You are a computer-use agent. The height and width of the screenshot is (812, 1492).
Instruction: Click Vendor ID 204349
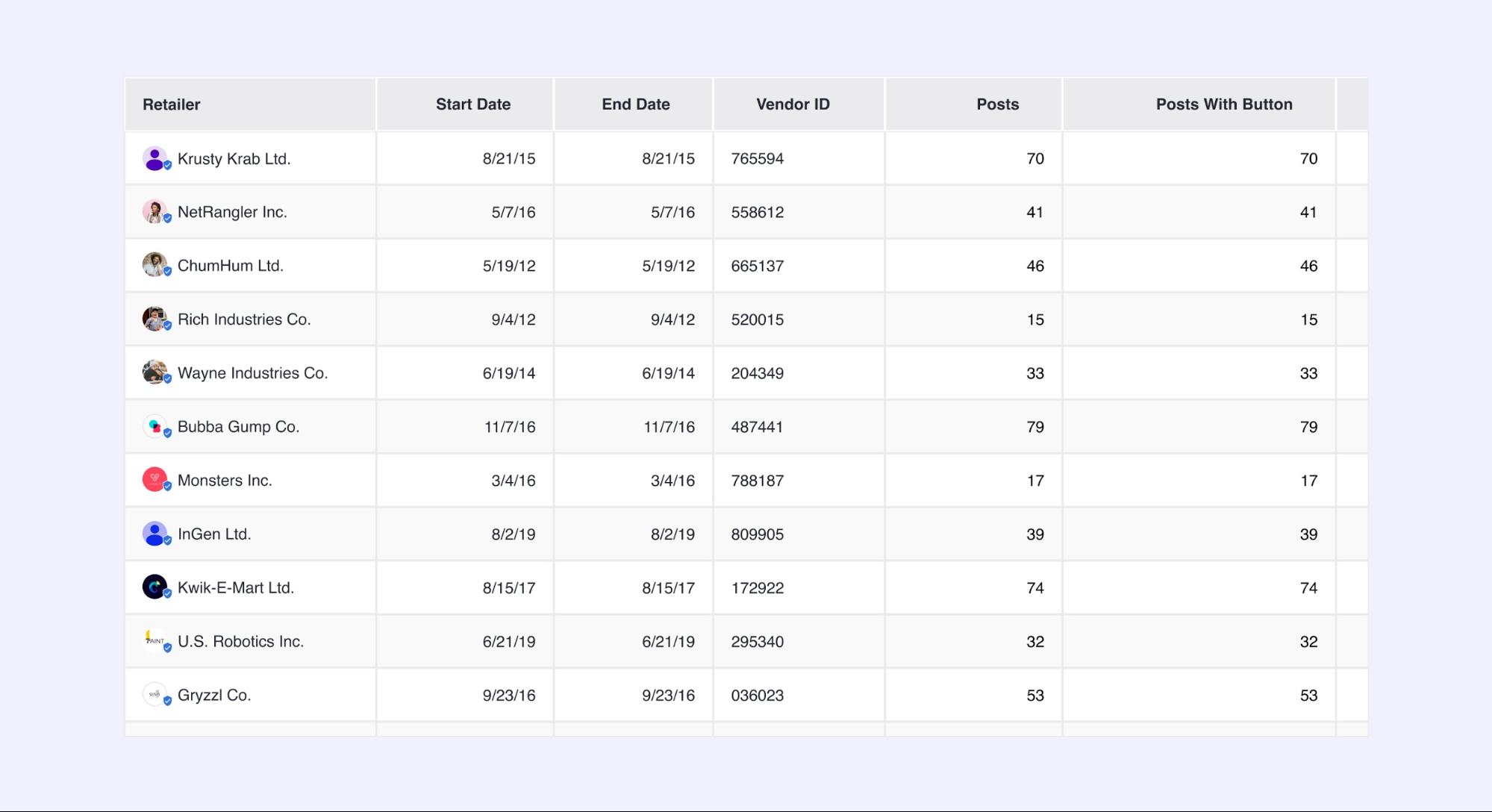(758, 373)
